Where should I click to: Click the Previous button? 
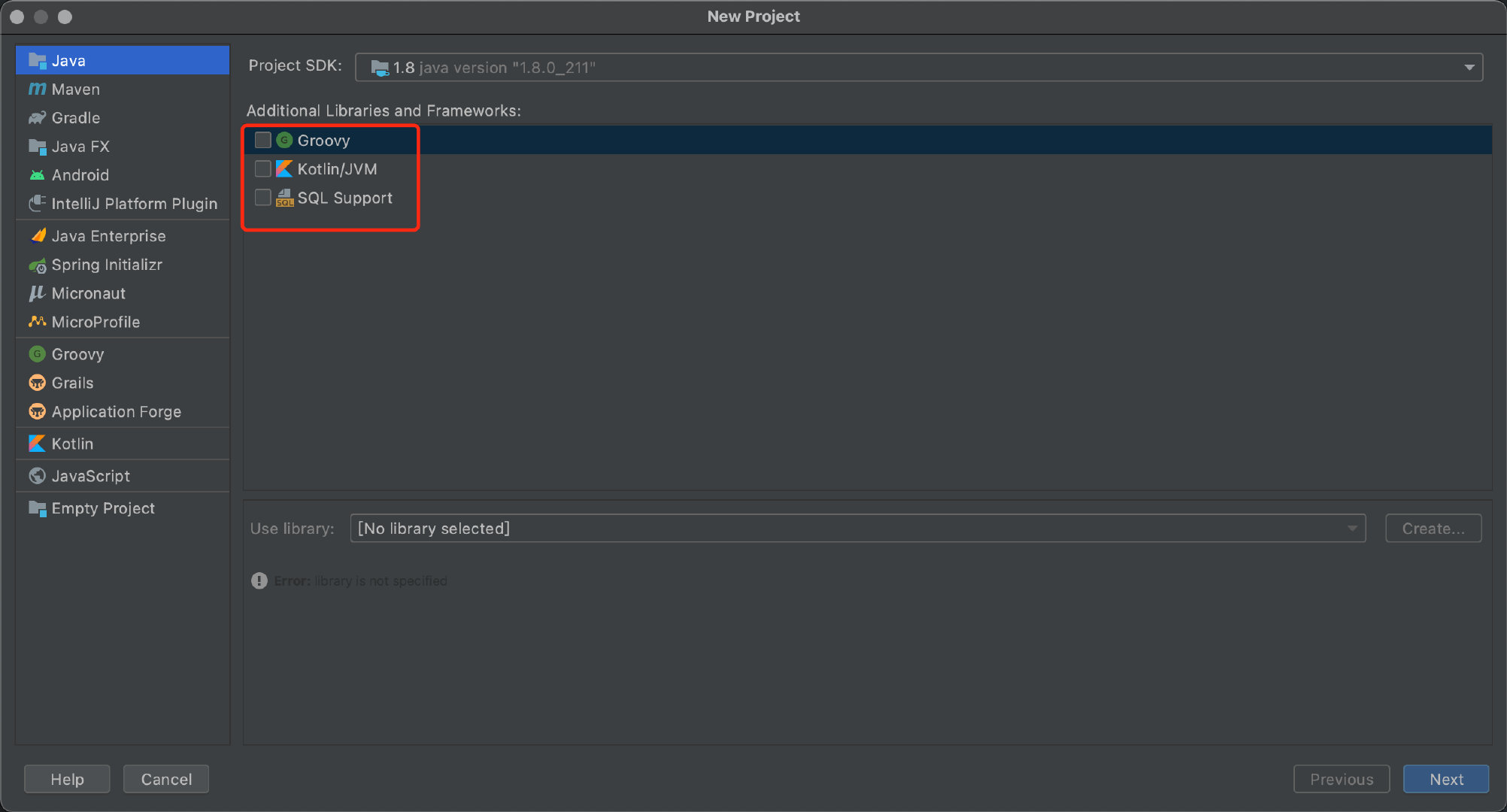(x=1342, y=780)
